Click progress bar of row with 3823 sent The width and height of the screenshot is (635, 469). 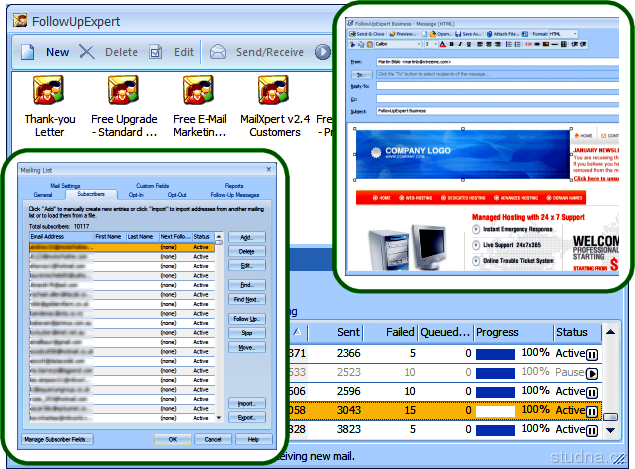pyautogui.click(x=495, y=430)
